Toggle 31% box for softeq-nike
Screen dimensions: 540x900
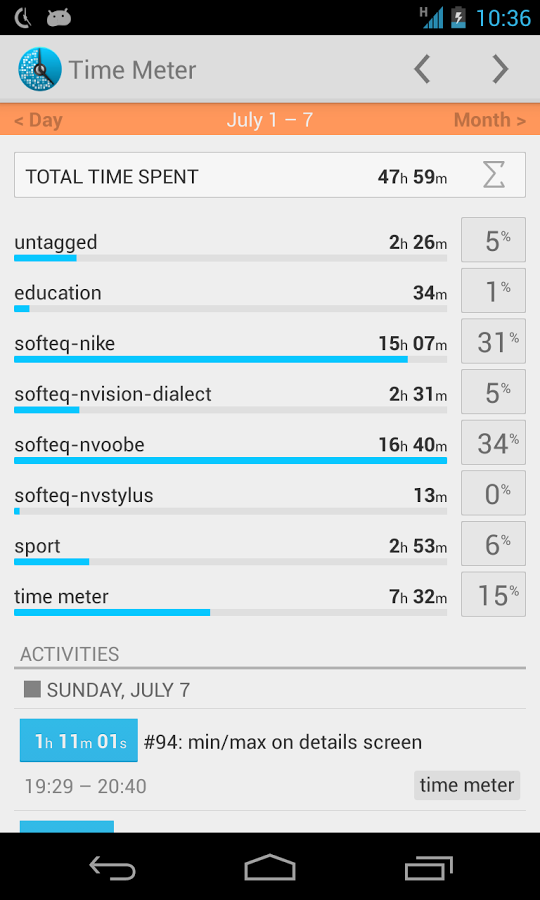494,341
